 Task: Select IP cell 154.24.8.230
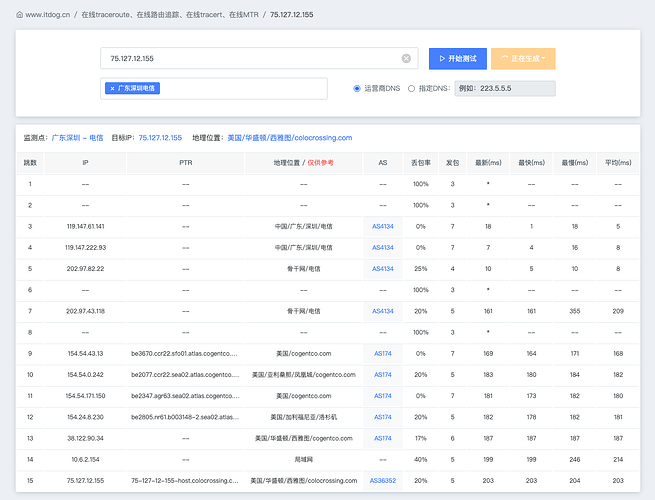[85, 417]
